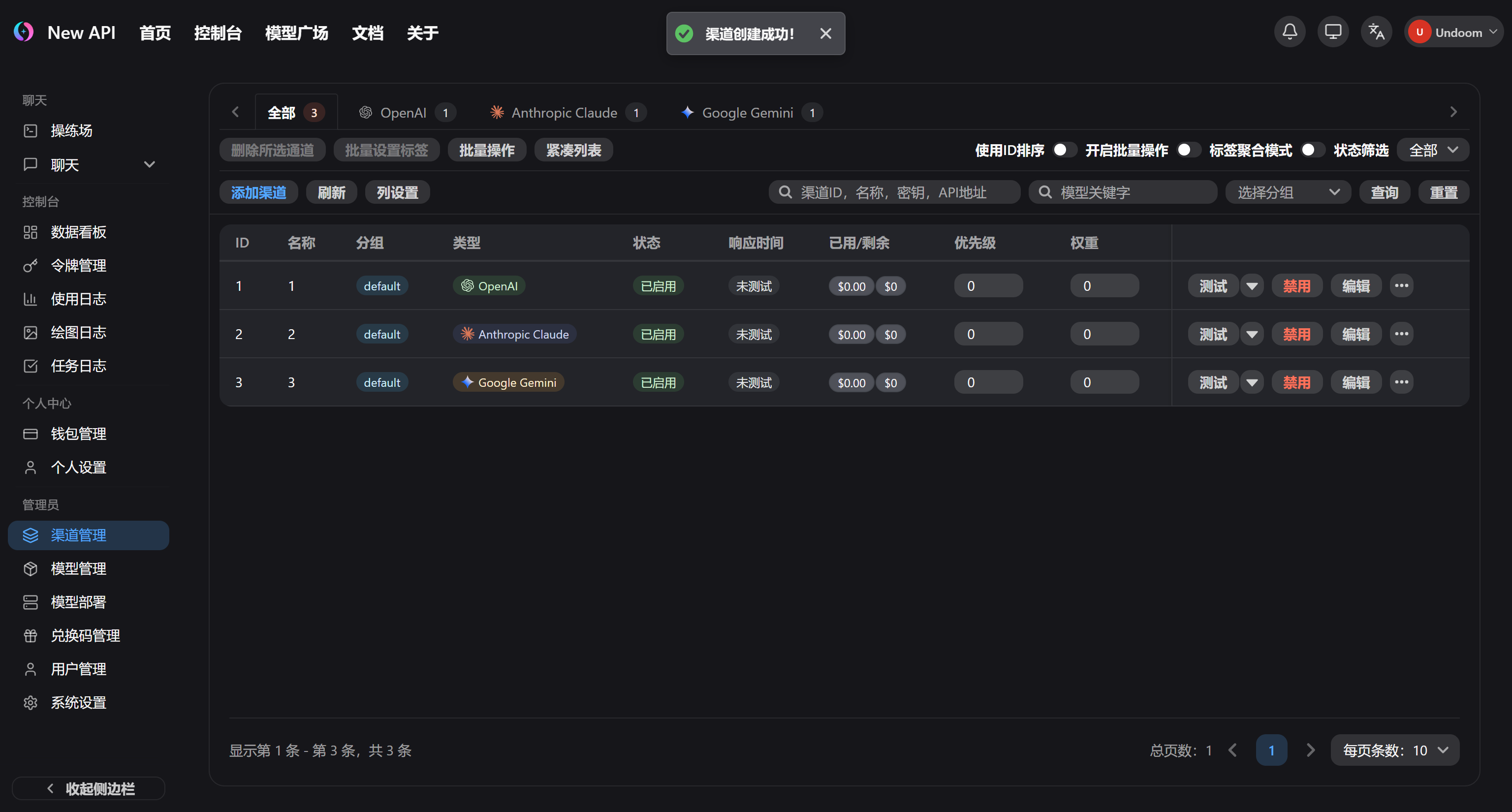Viewport: 1512px width, 812px height.
Task: Enable the 开启批量操作 switch
Action: (1188, 150)
